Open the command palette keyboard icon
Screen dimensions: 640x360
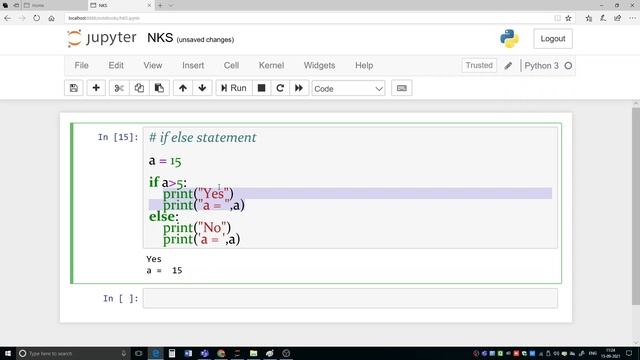coord(402,88)
